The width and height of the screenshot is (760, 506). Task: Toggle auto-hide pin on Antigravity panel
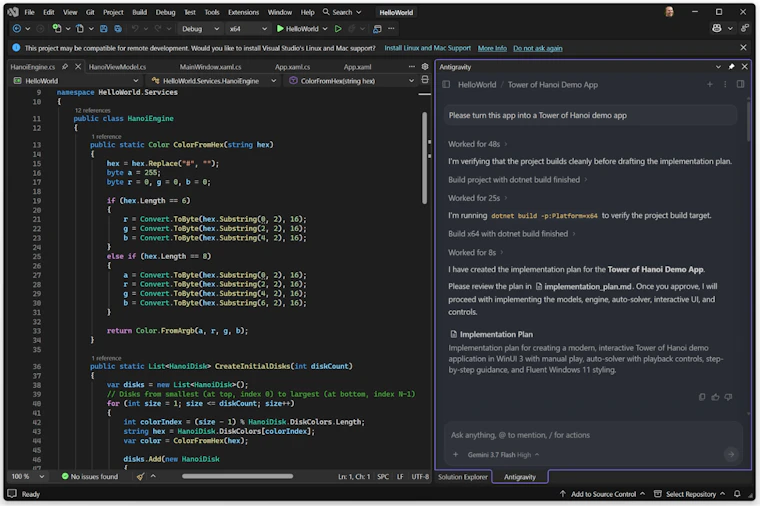[731, 66]
